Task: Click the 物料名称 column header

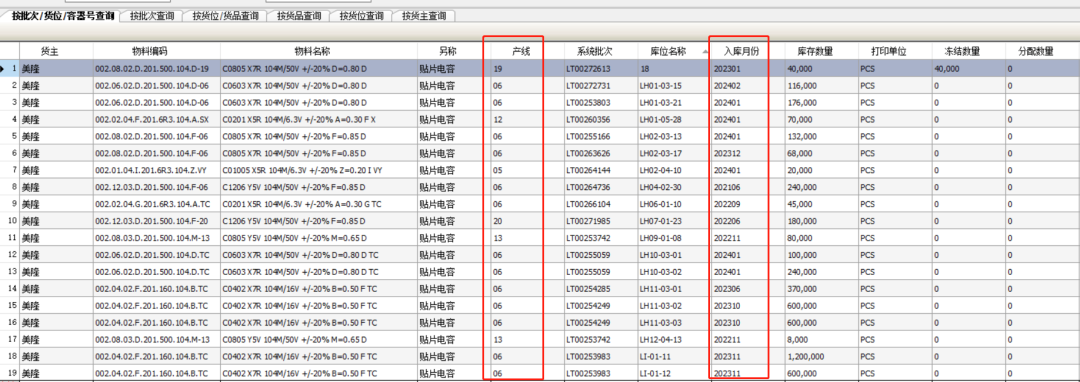Action: (x=312, y=51)
